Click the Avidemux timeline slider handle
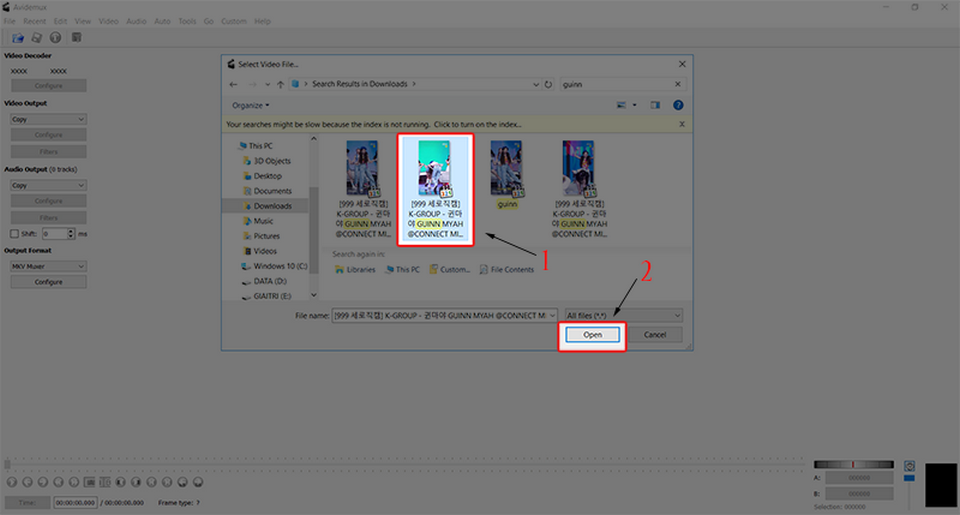960x515 pixels. 7,465
